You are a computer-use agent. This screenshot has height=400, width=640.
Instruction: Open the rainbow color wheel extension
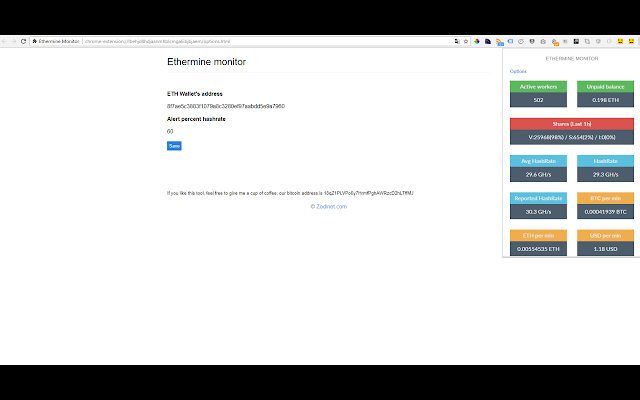477,41
